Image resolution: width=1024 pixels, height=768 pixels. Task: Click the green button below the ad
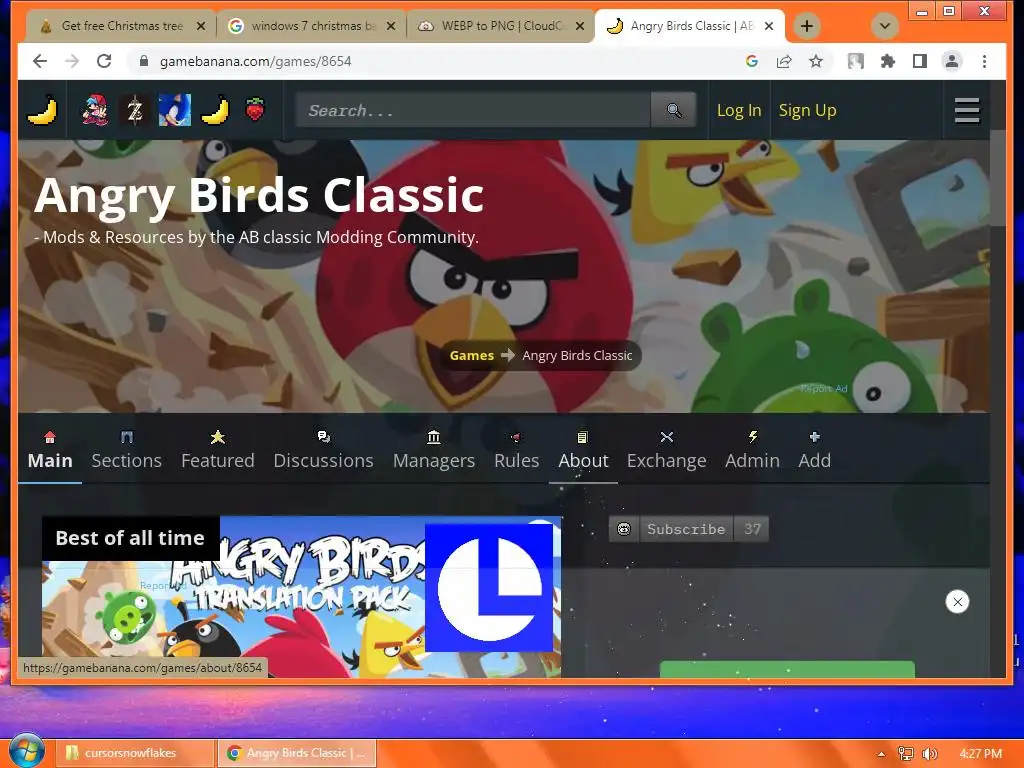[x=787, y=669]
